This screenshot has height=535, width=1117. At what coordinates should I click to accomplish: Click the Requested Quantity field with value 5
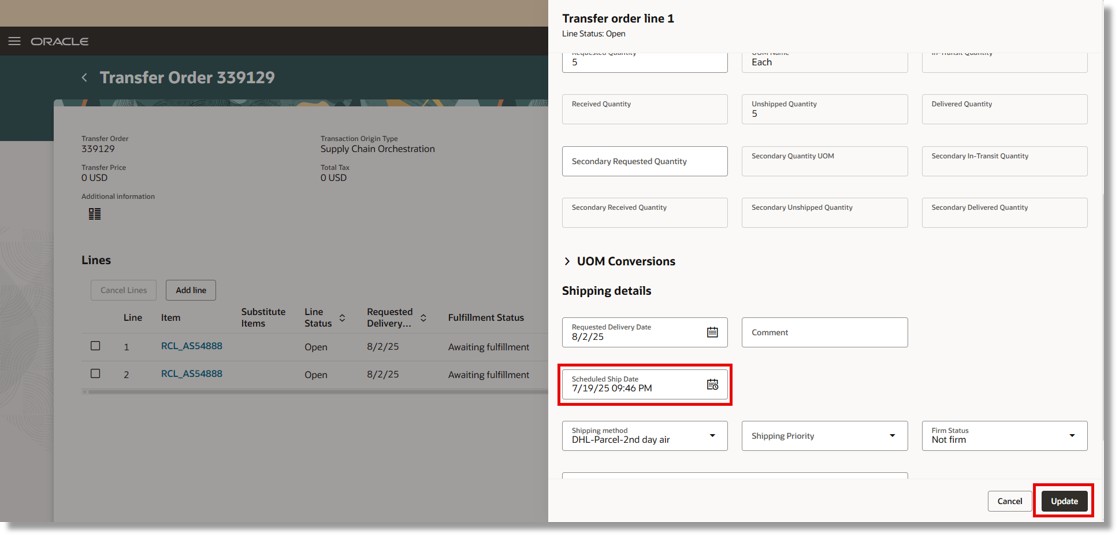(645, 62)
